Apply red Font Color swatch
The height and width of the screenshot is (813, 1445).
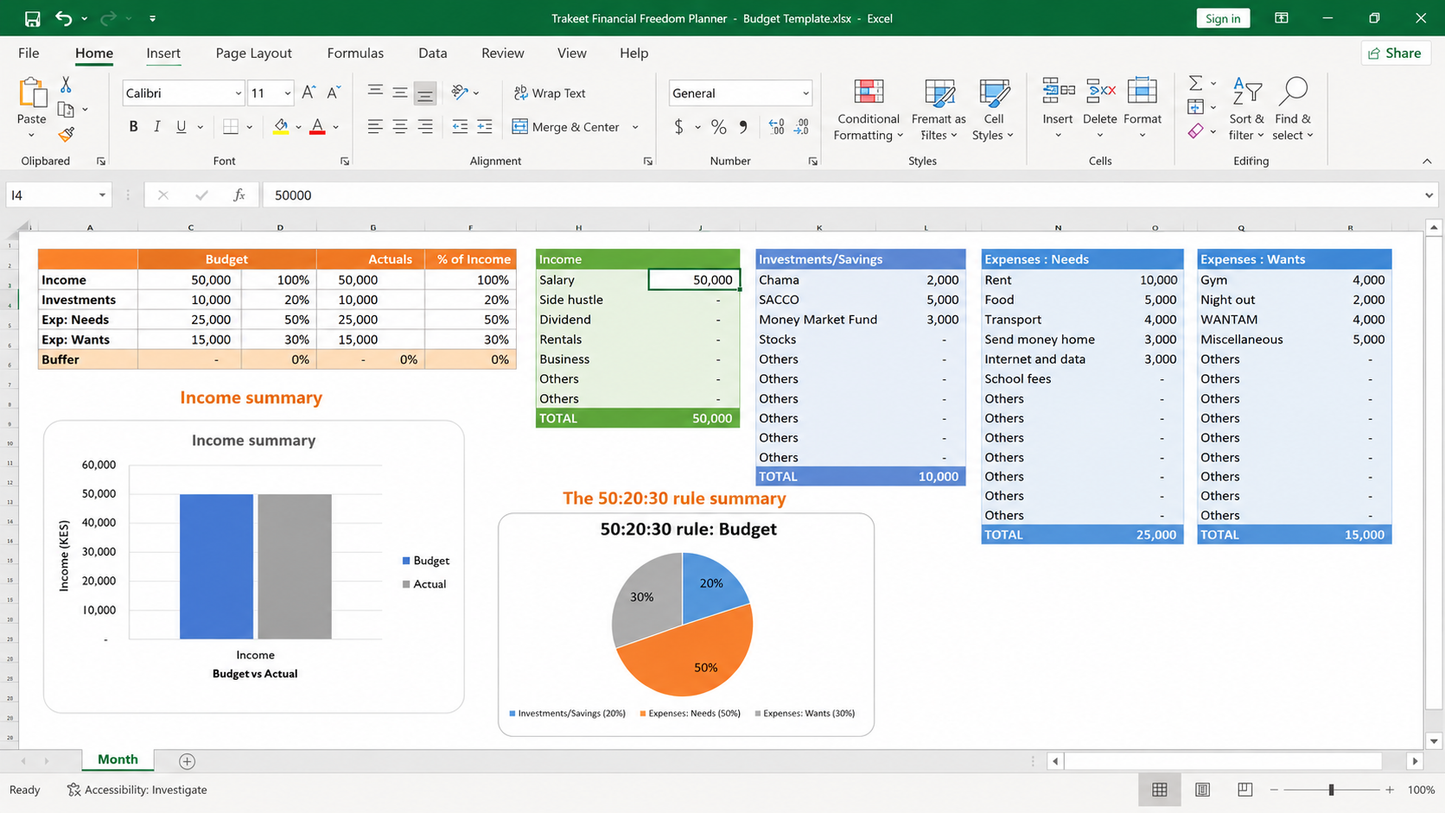coord(317,127)
